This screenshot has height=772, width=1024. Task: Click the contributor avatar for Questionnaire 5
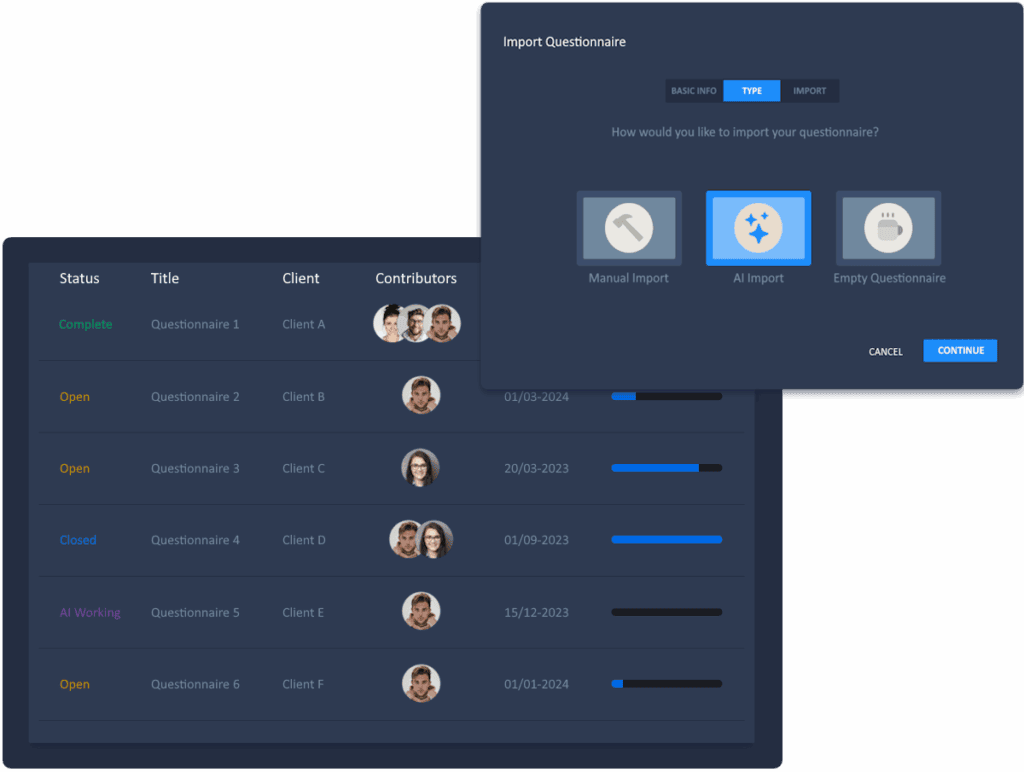click(x=421, y=611)
